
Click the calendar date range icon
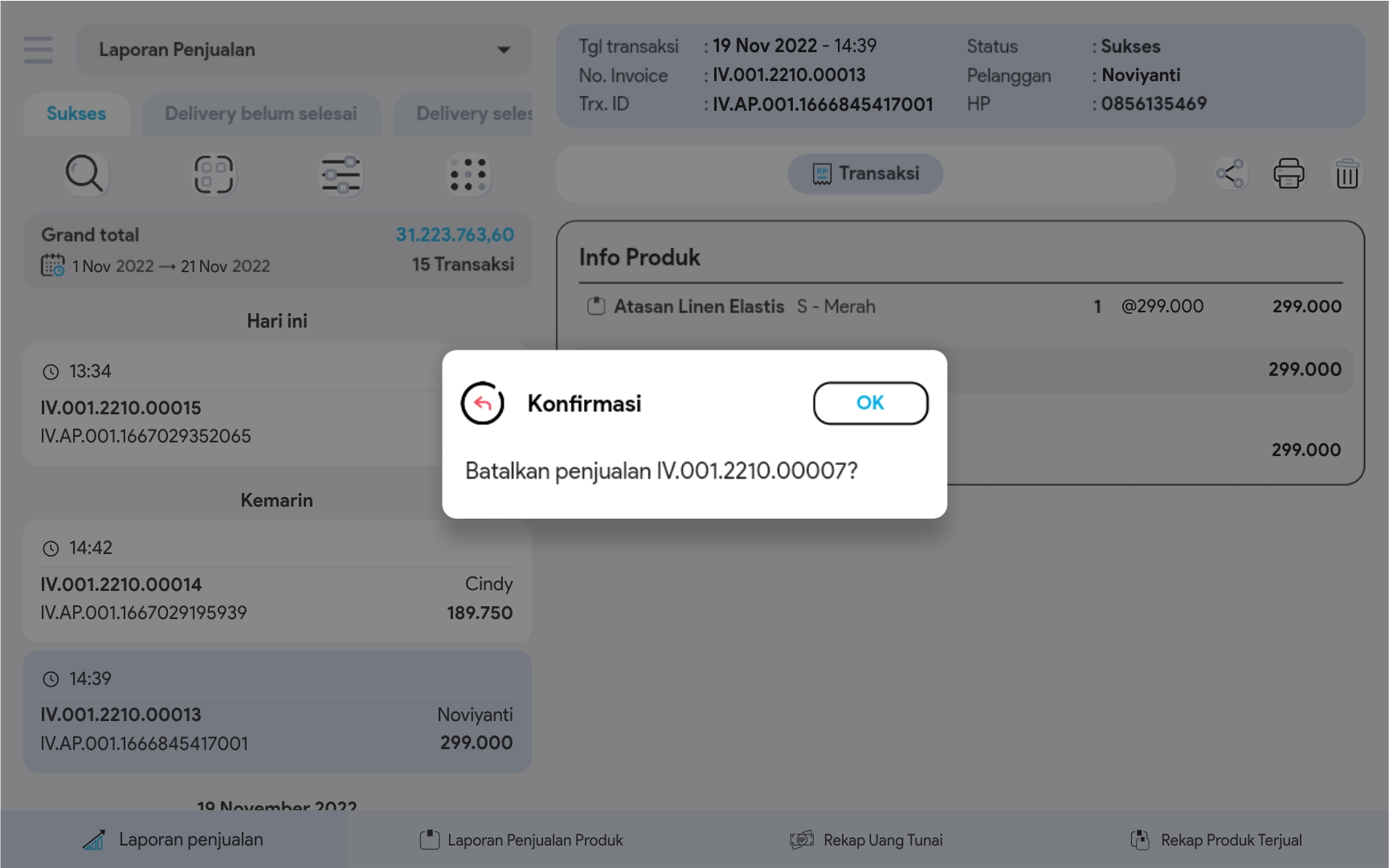pos(53,266)
